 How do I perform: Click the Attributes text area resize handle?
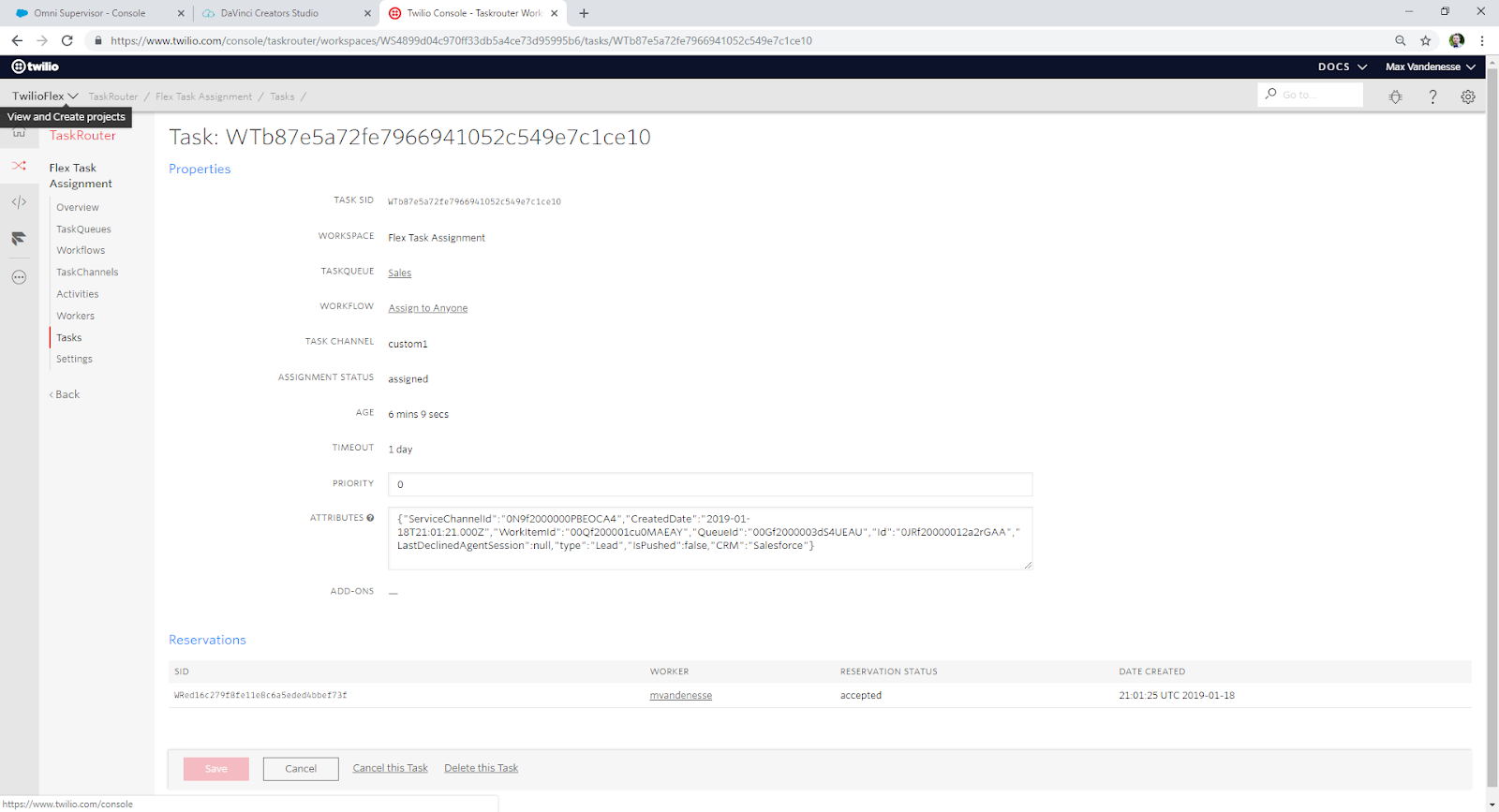pos(1028,565)
